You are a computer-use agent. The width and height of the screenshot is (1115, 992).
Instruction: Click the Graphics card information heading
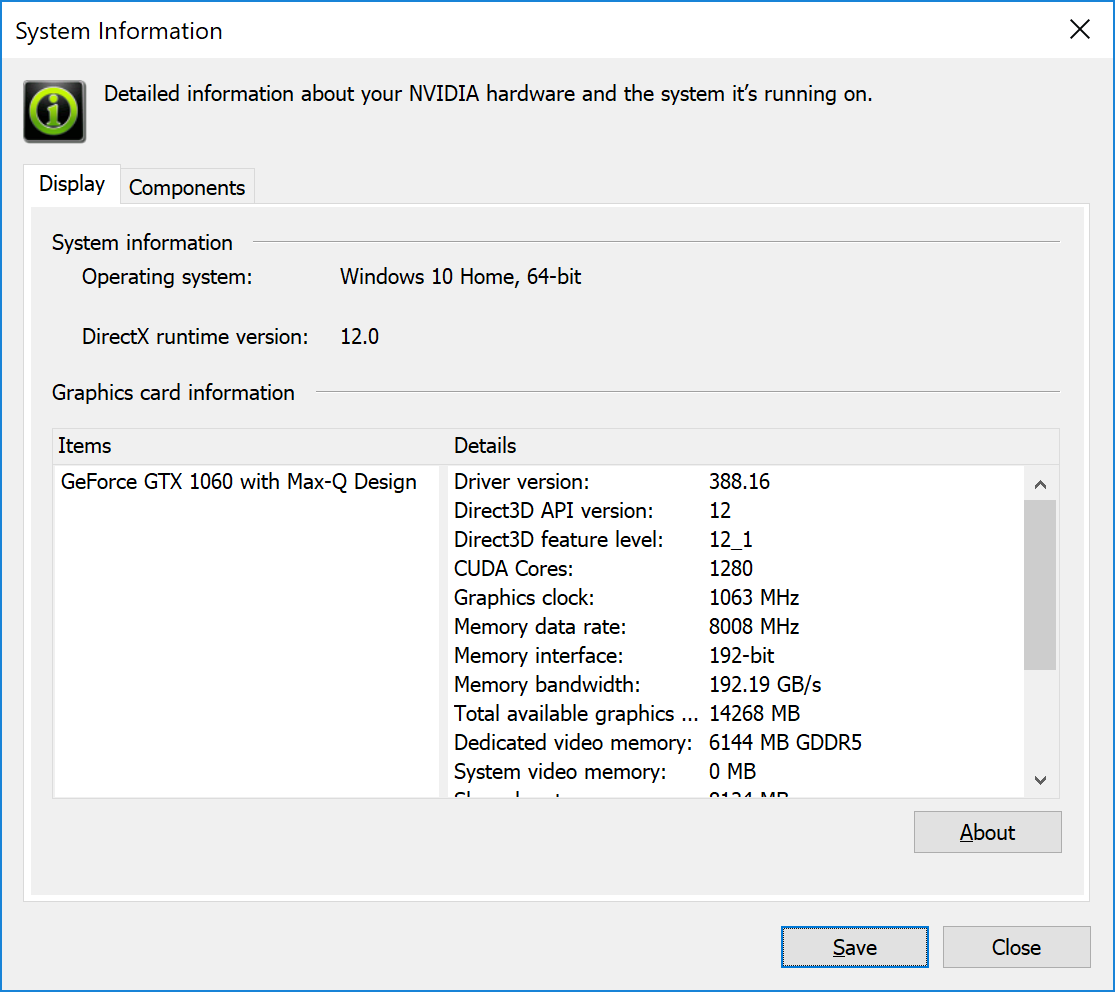(174, 393)
